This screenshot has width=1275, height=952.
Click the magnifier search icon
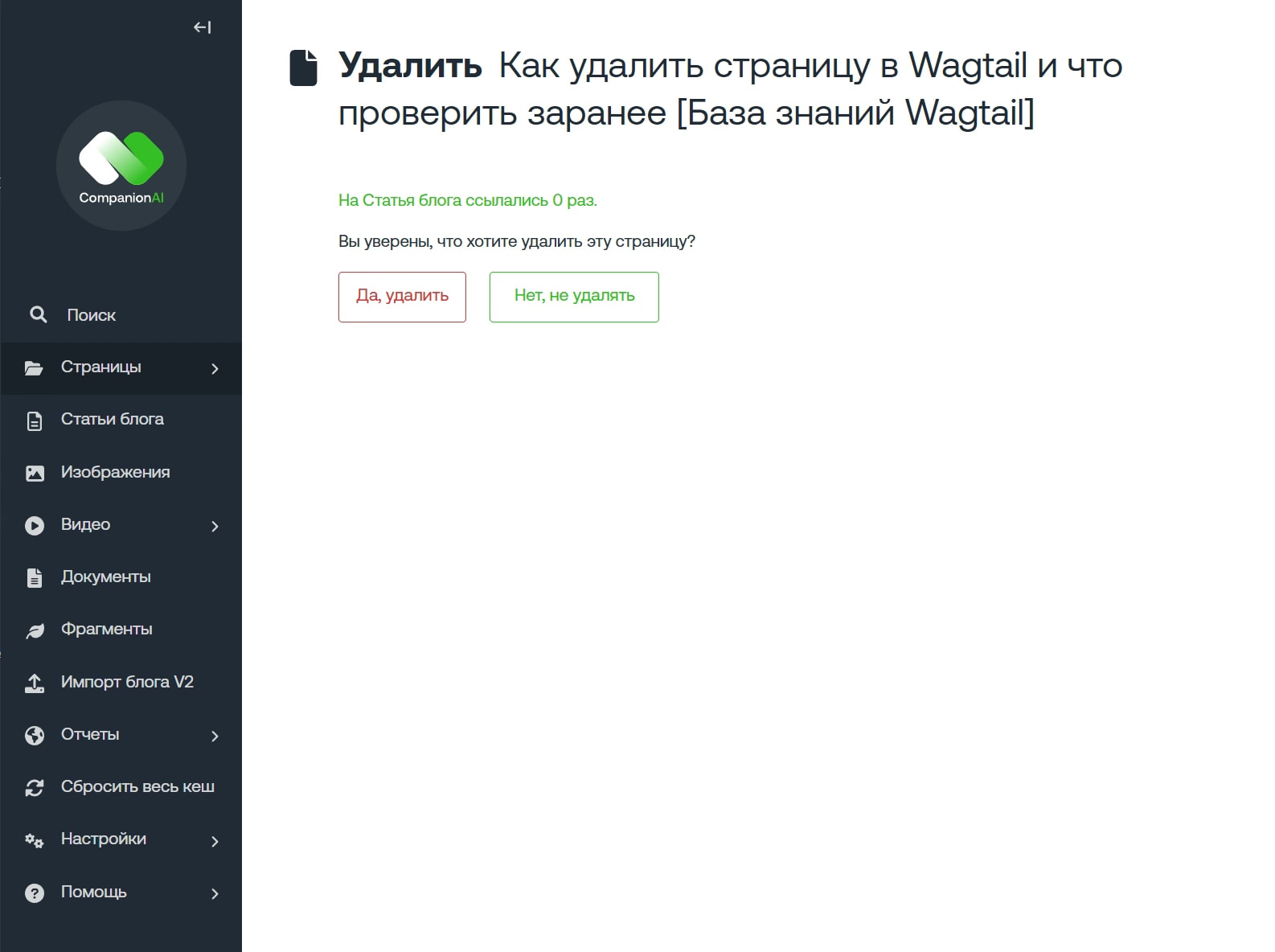[x=38, y=314]
